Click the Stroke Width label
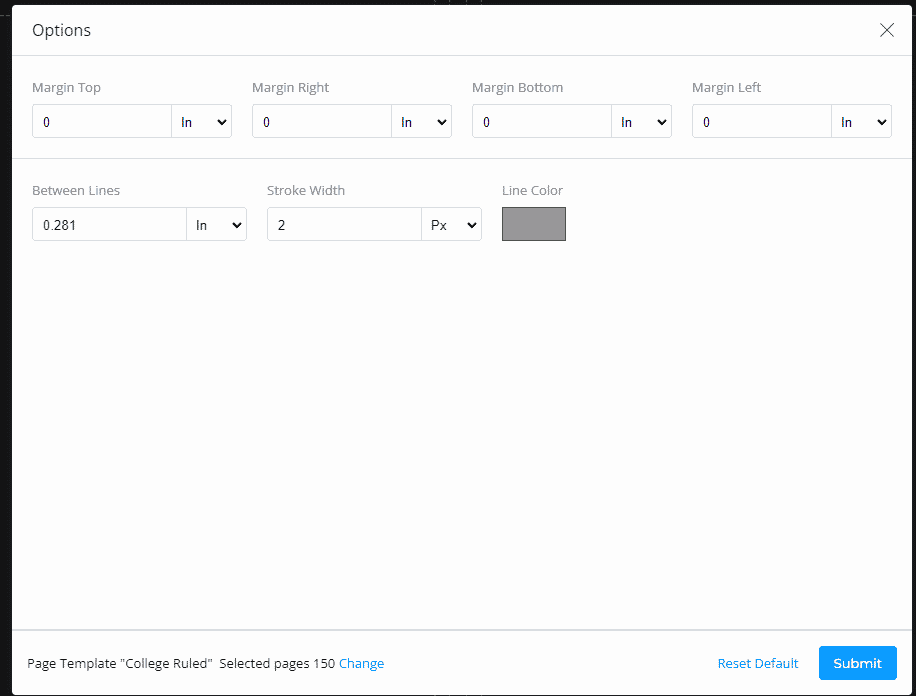Viewport: 916px width, 696px height. 306,191
